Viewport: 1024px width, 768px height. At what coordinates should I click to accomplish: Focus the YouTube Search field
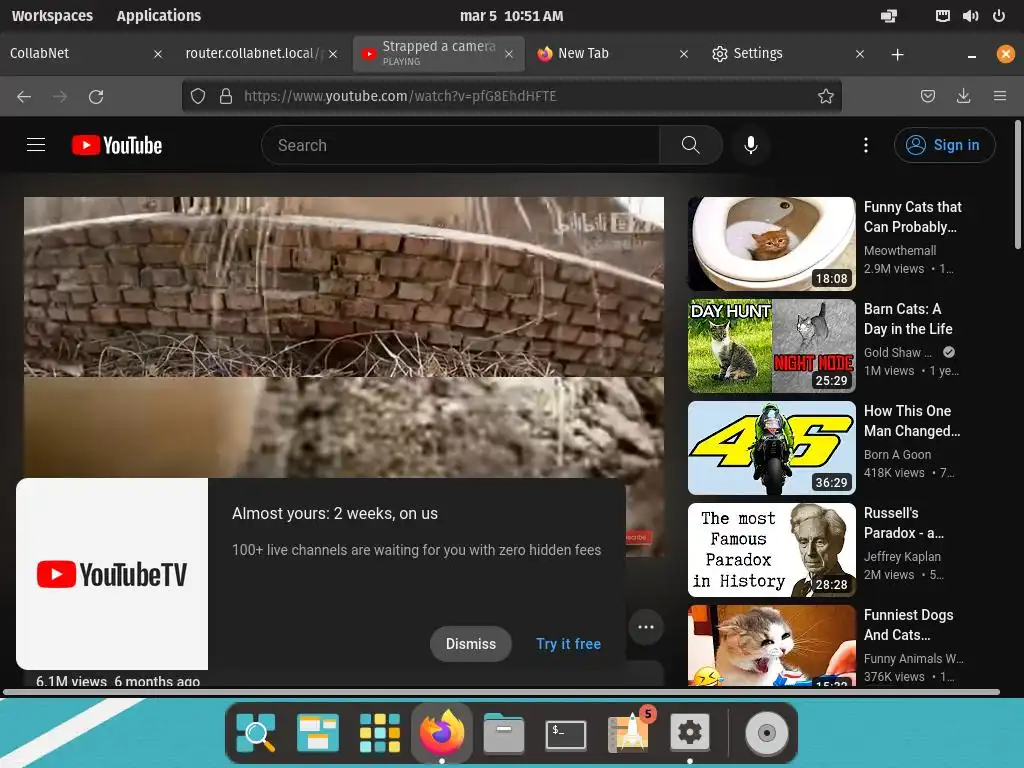460,145
